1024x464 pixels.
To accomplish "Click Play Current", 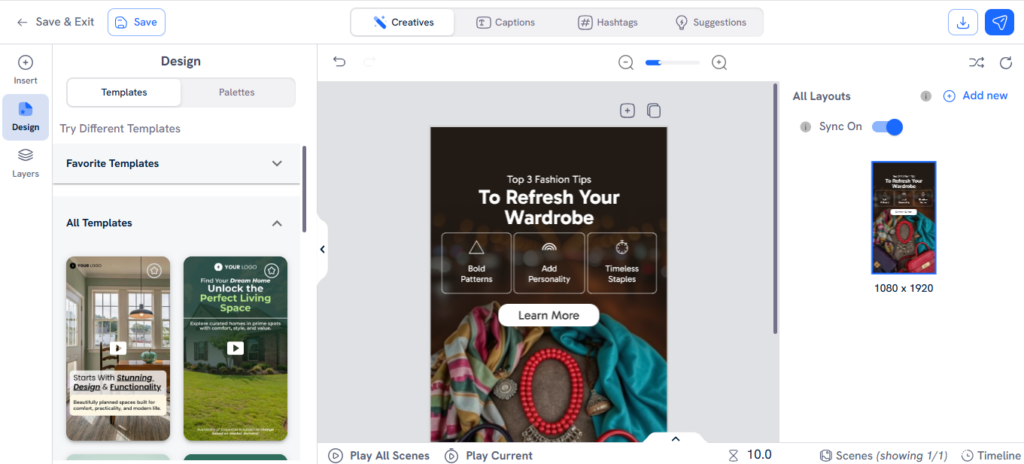I will pos(488,456).
